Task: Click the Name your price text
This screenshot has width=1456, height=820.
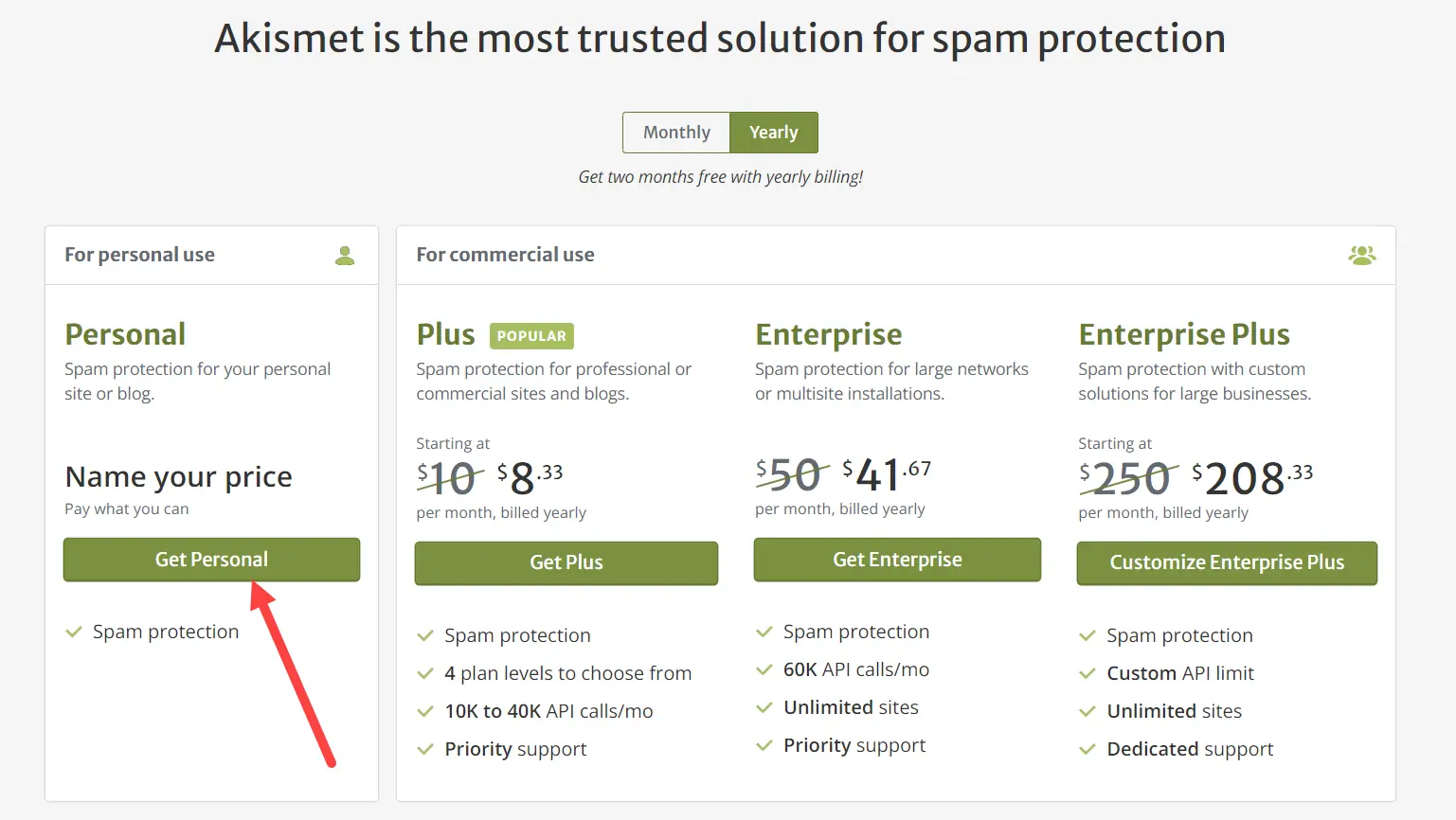Action: pyautogui.click(x=178, y=476)
